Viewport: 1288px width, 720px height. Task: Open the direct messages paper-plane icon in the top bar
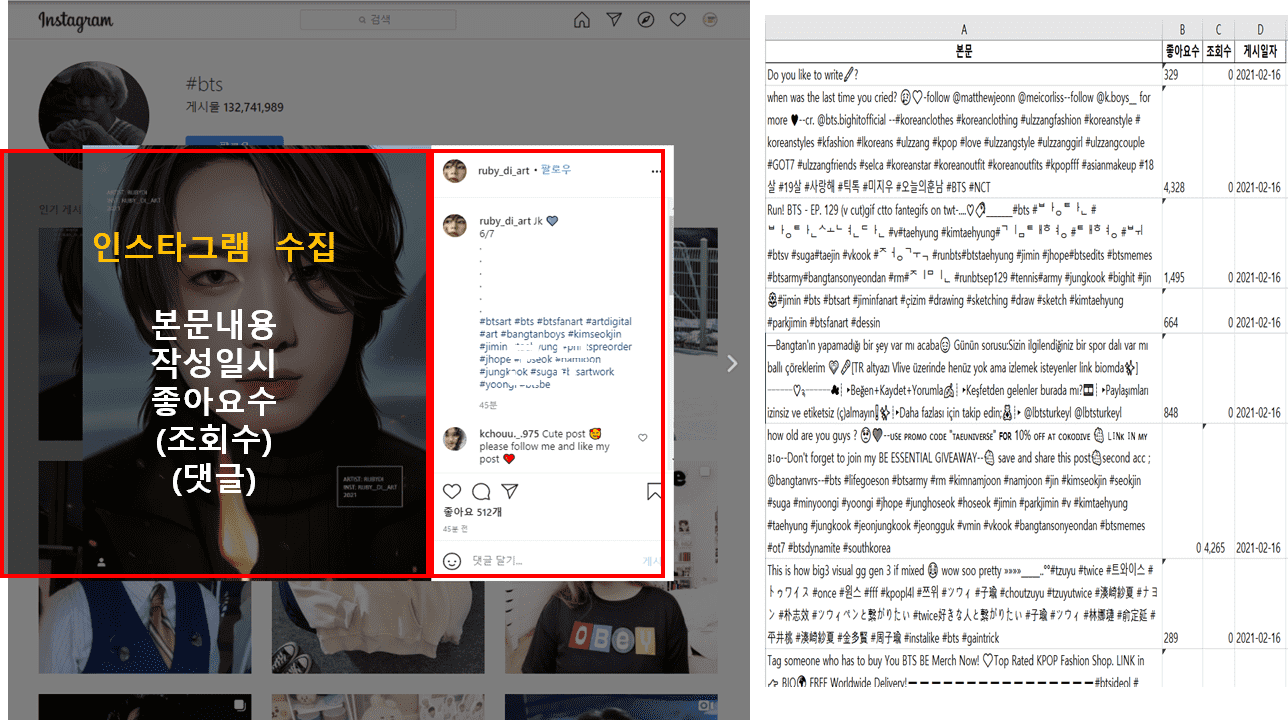pos(614,20)
